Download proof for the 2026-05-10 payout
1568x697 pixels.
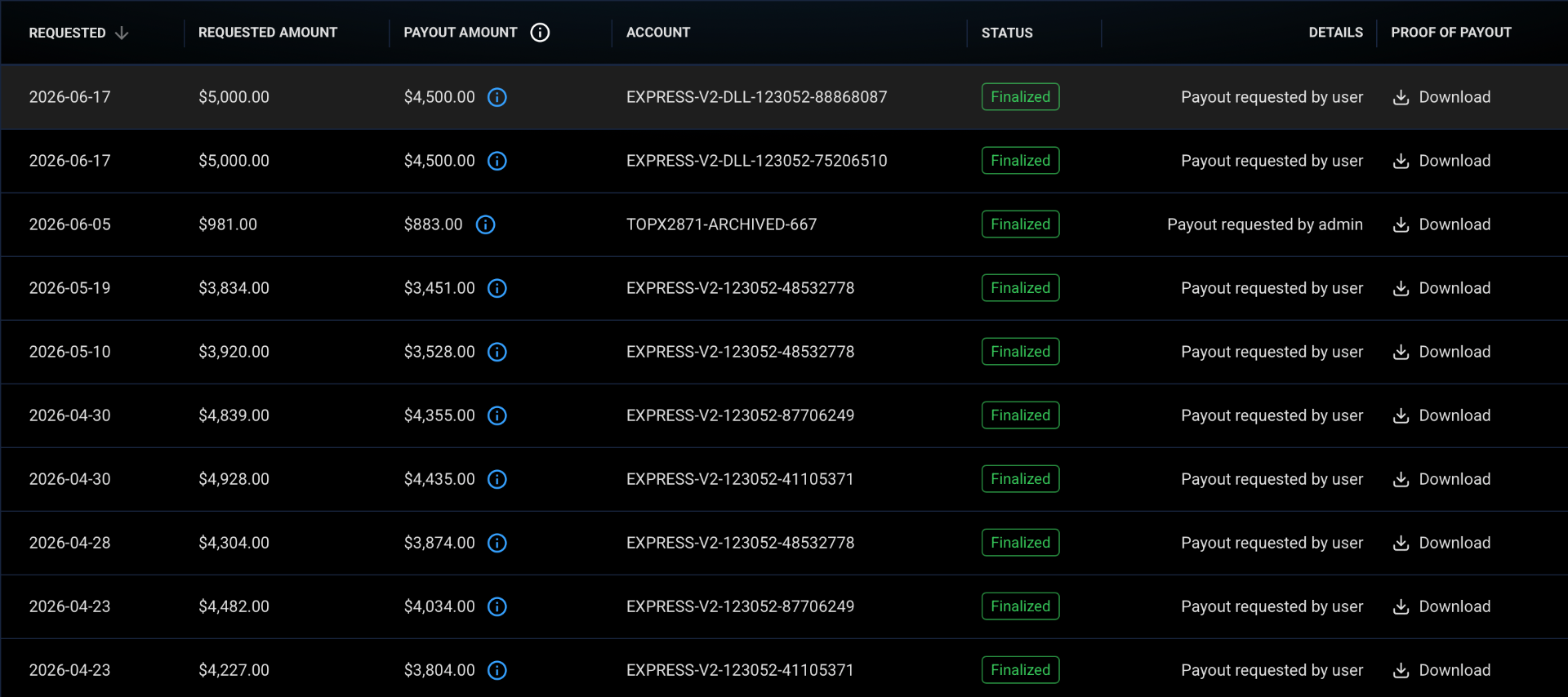1441,352
